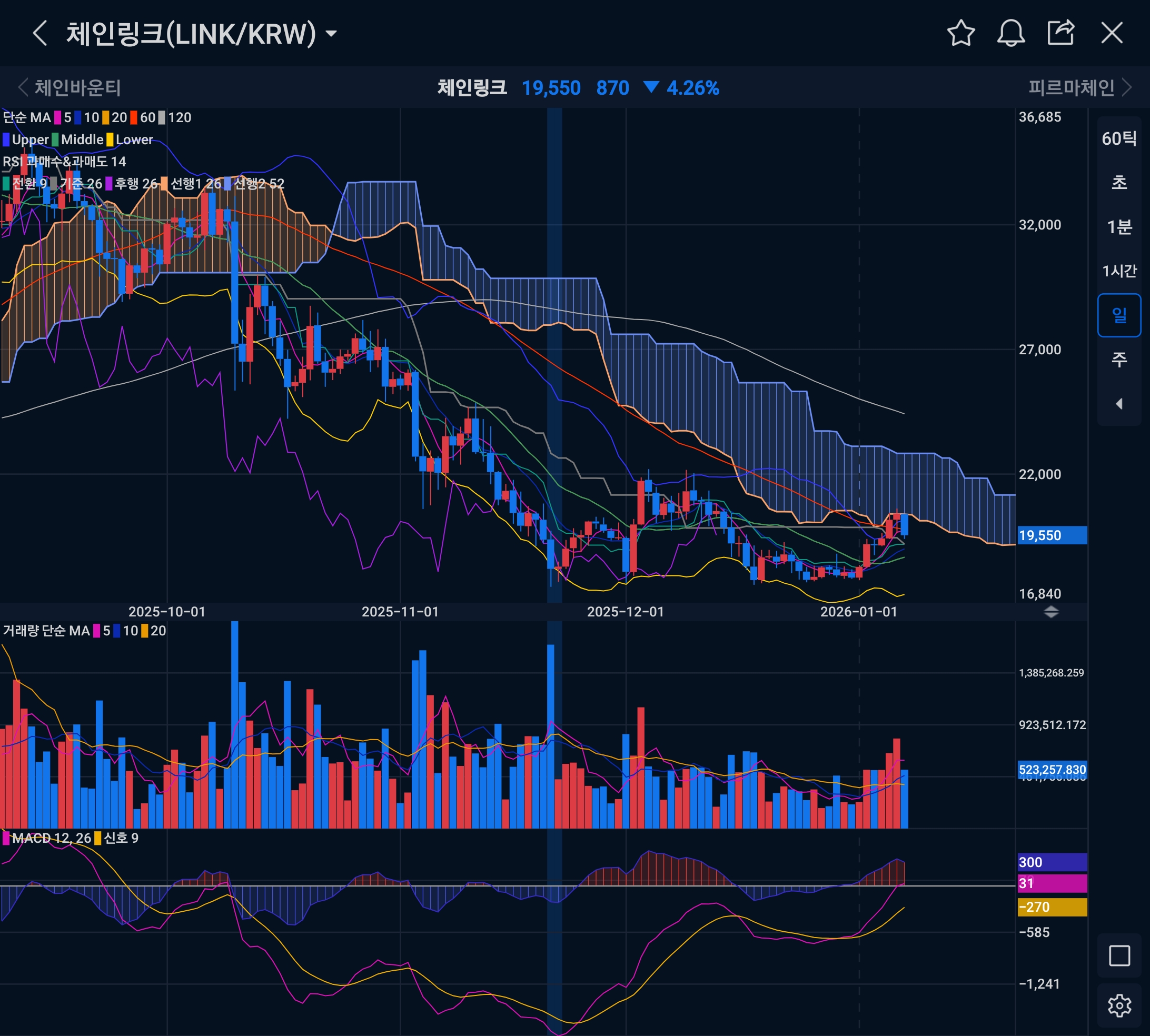This screenshot has height=1036, width=1150.
Task: Collapse the timeframe panel with the left triangle
Action: pyautogui.click(x=1119, y=404)
